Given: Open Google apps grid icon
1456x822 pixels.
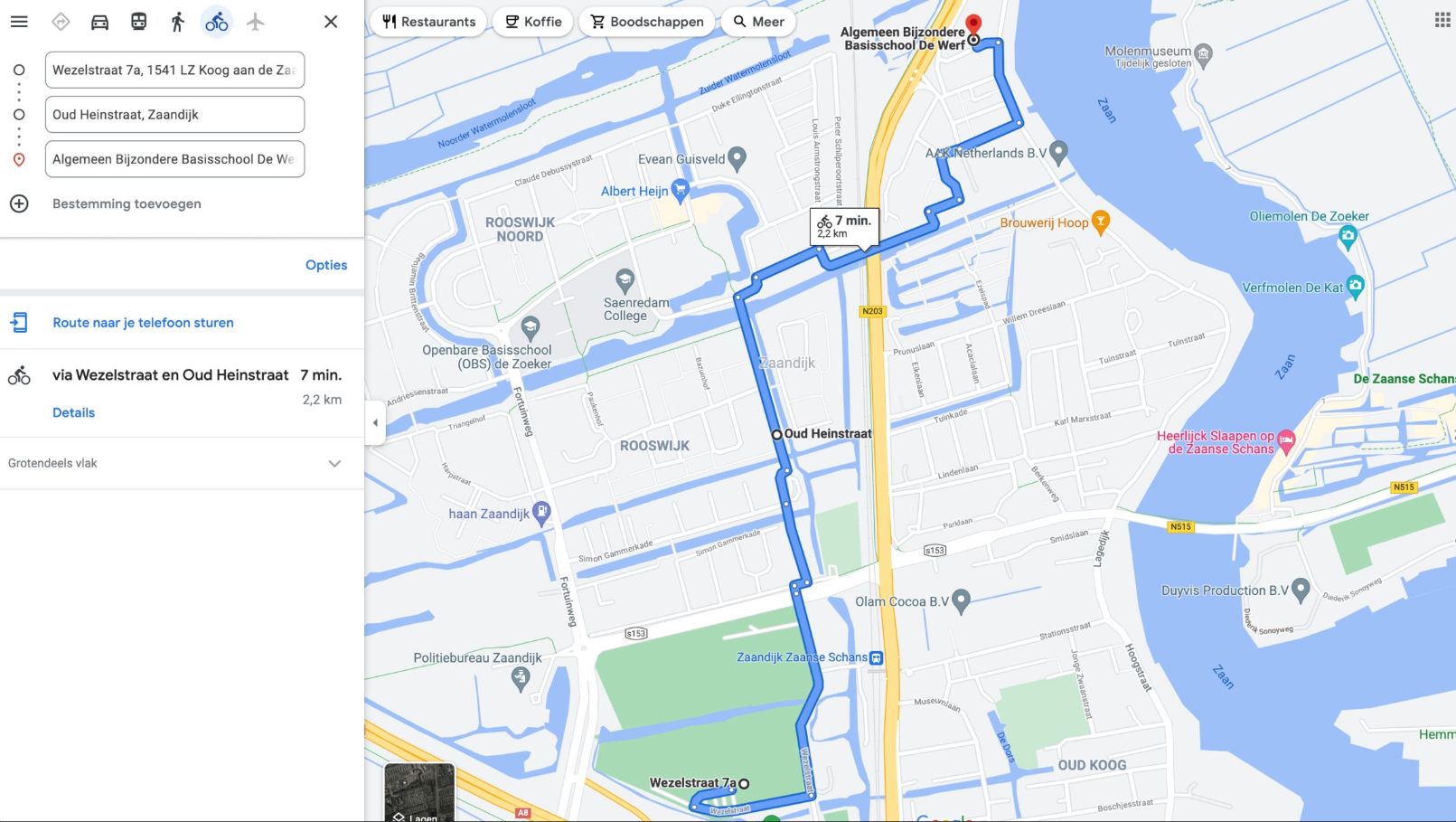Looking at the screenshot, I should [x=1442, y=20].
